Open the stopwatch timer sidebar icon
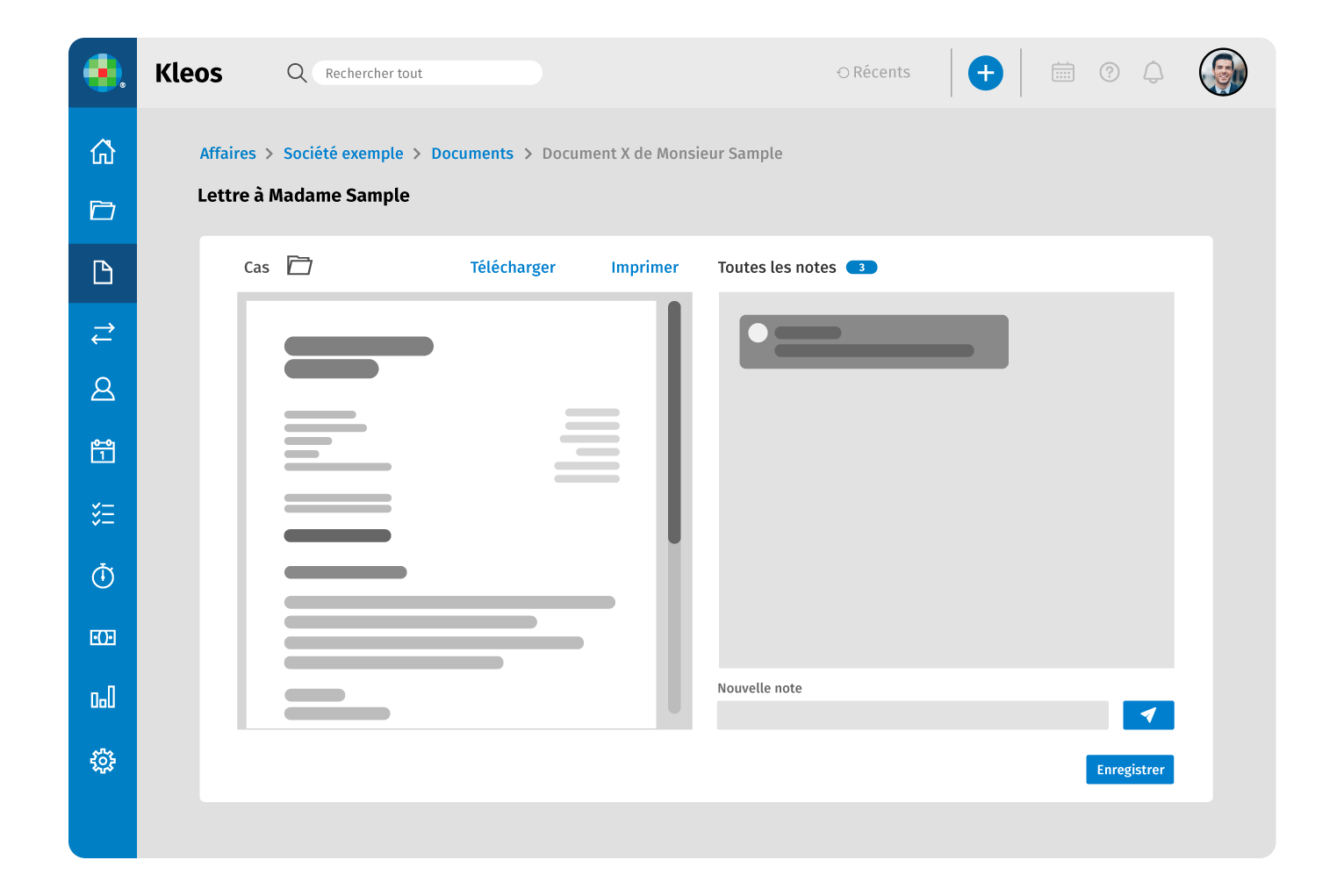This screenshot has width=1344, height=896. (103, 576)
